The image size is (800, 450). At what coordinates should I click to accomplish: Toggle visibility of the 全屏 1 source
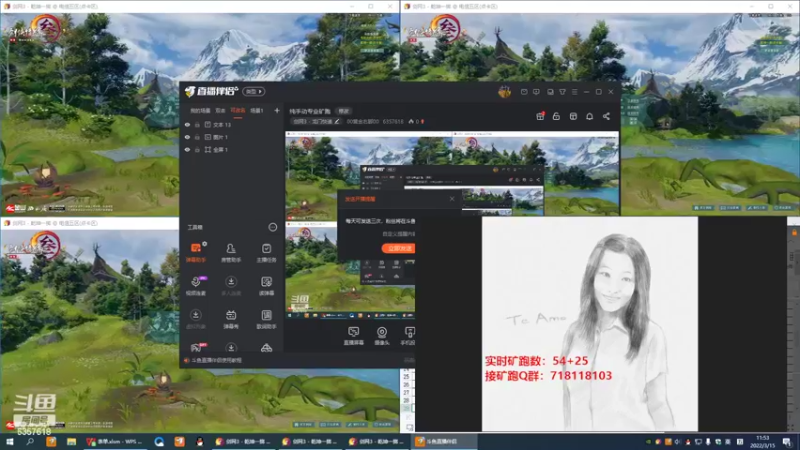coord(187,150)
